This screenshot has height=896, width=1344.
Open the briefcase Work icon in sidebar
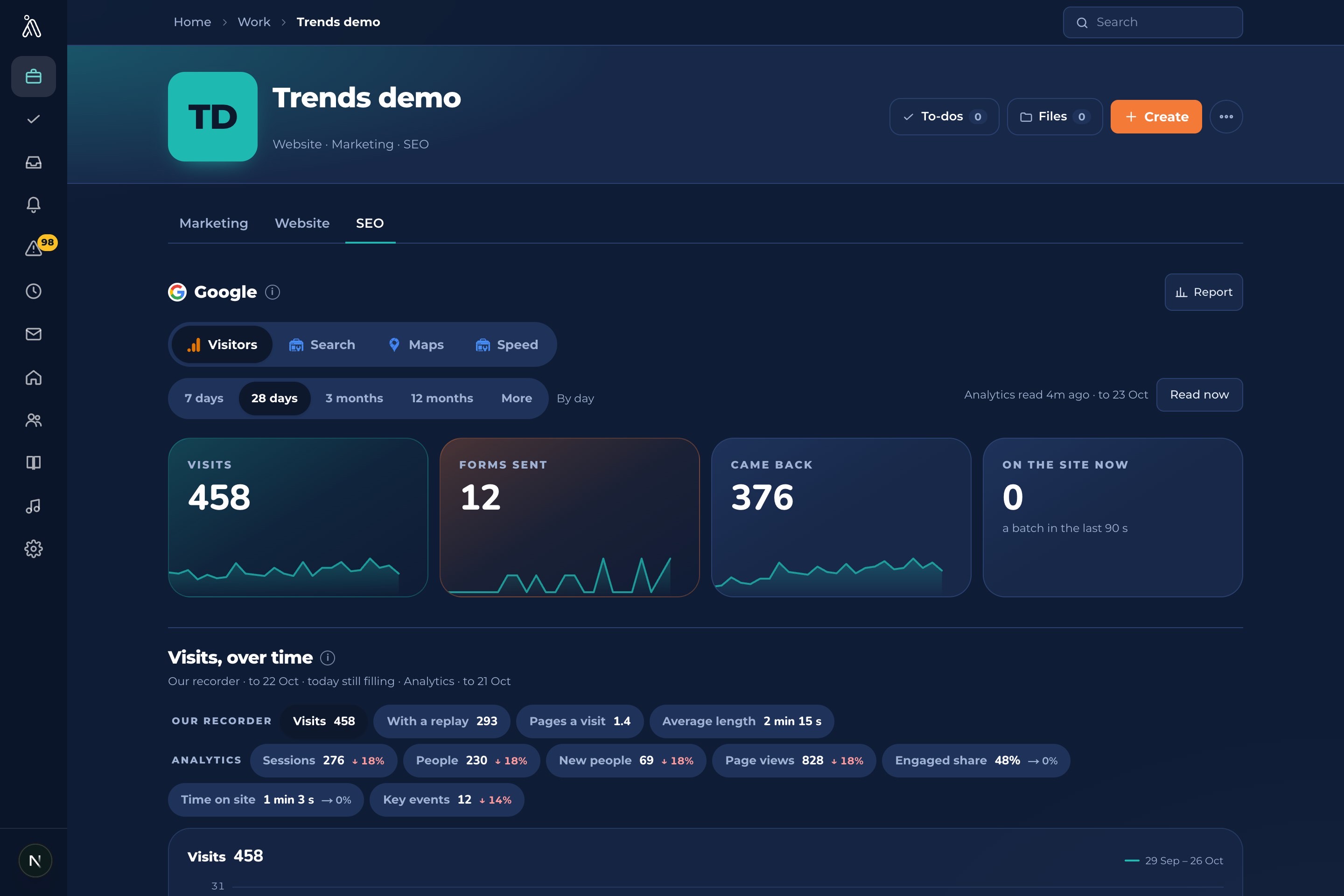(x=34, y=77)
